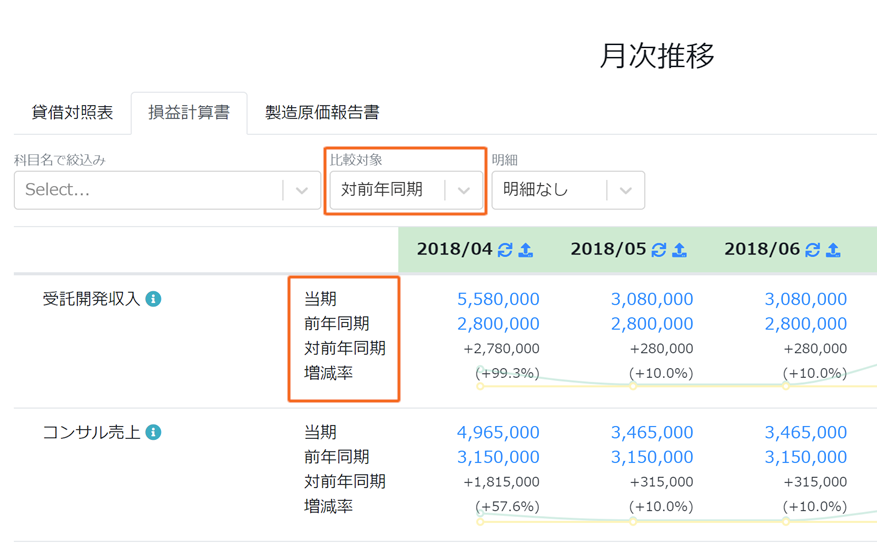Click 増減率 label in コンサル売上 row
Image resolution: width=877 pixels, height=546 pixels.
pos(329,506)
